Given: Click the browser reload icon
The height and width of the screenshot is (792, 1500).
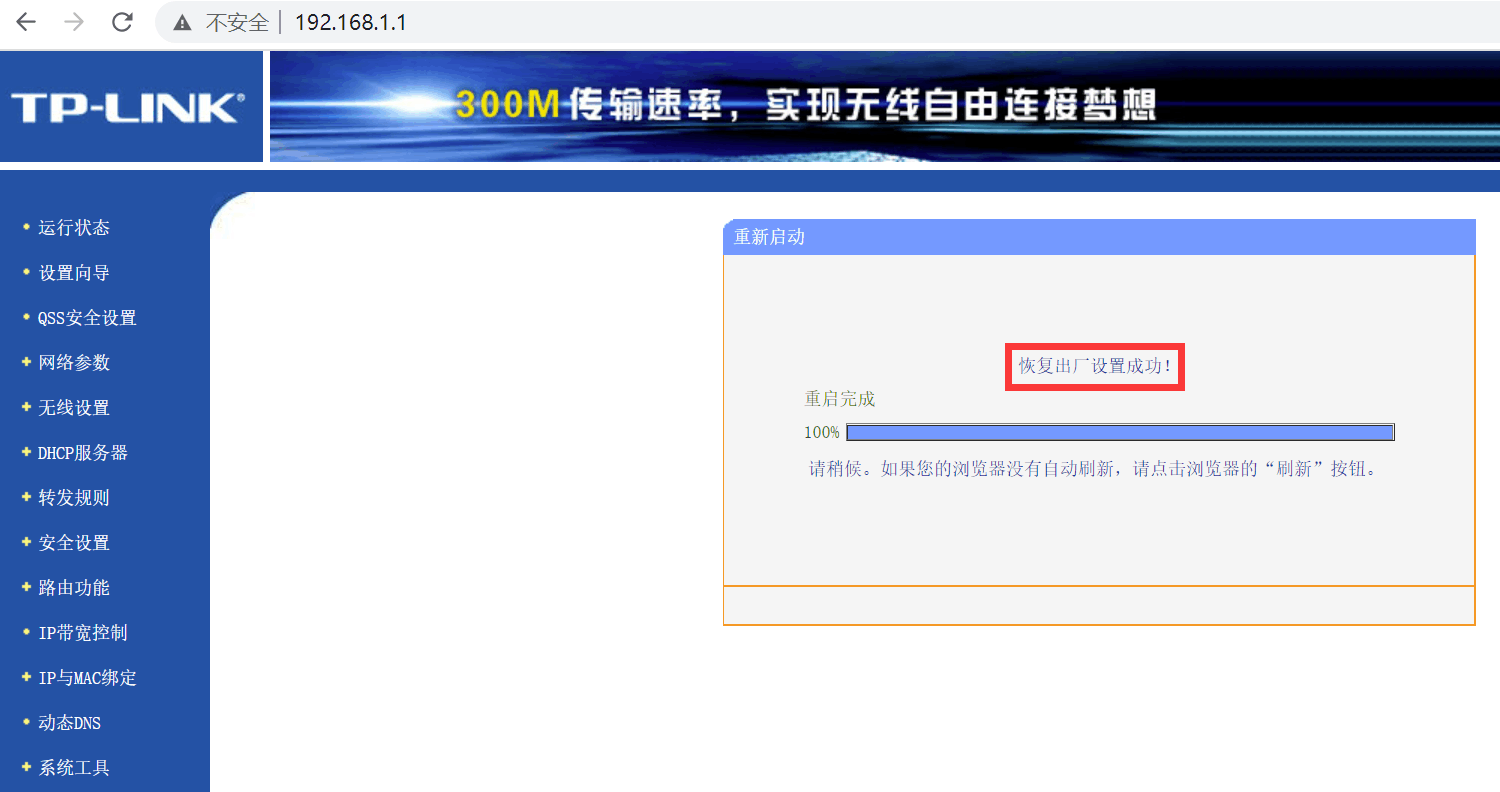Looking at the screenshot, I should click(x=122, y=22).
